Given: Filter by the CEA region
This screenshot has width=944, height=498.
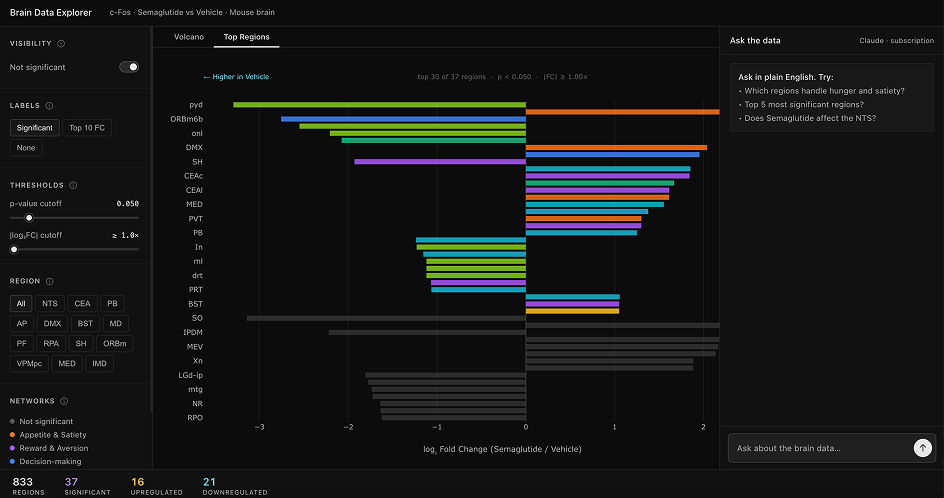Looking at the screenshot, I should [x=82, y=303].
